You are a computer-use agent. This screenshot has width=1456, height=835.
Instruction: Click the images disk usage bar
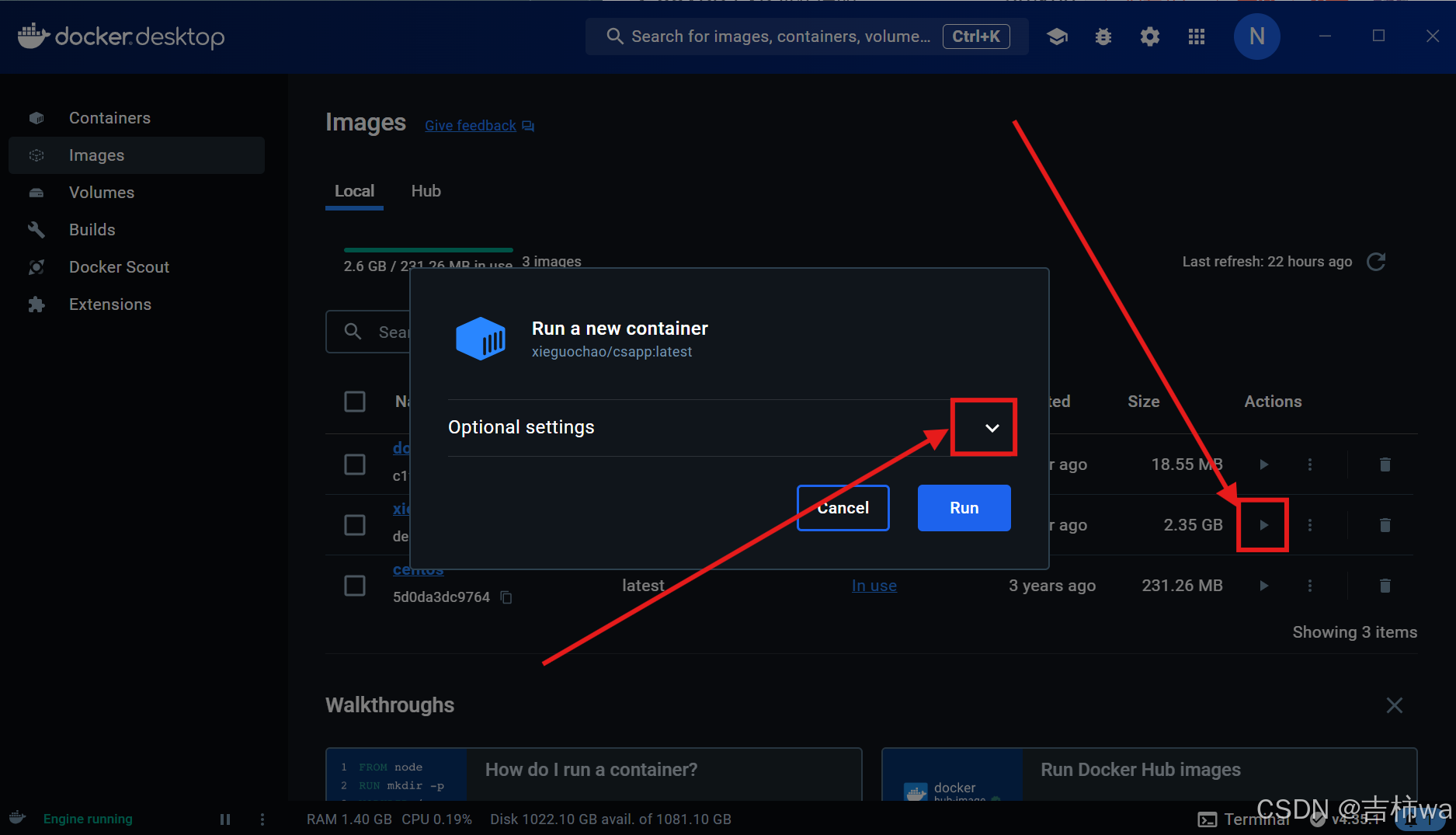[x=428, y=250]
